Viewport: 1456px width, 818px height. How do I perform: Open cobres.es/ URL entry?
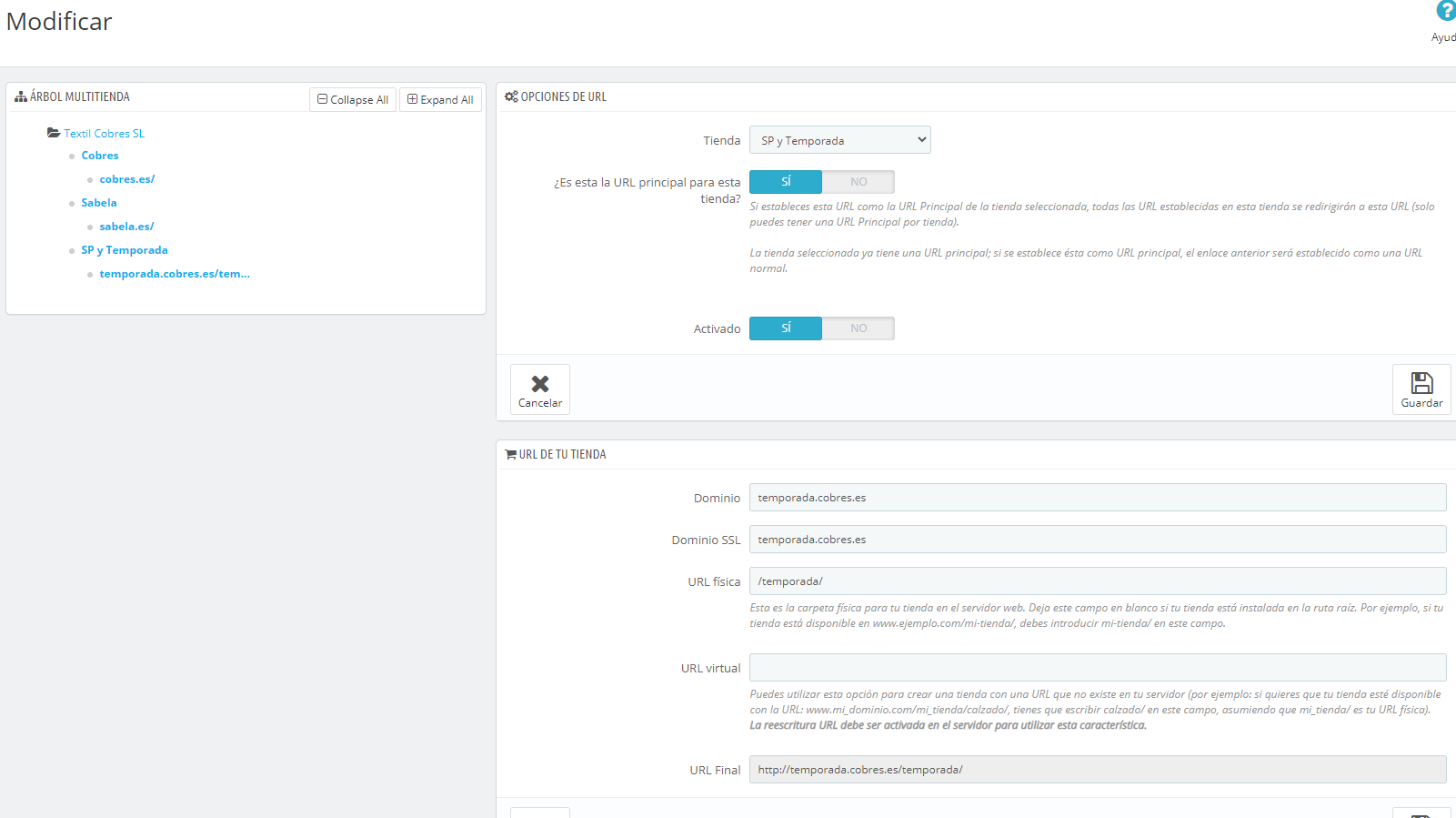(x=127, y=179)
